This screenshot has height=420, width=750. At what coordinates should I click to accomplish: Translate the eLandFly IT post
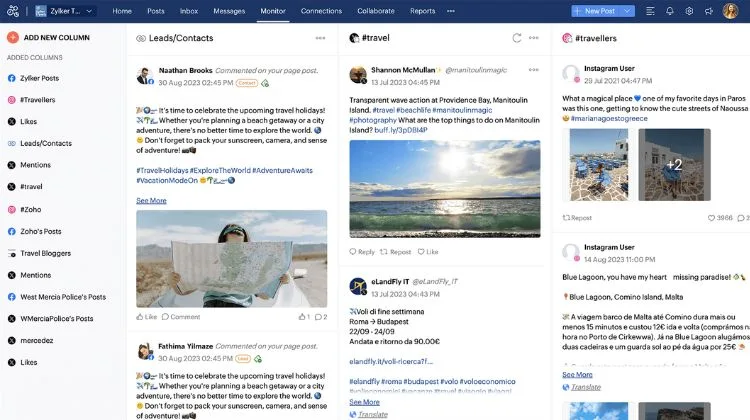click(x=369, y=414)
